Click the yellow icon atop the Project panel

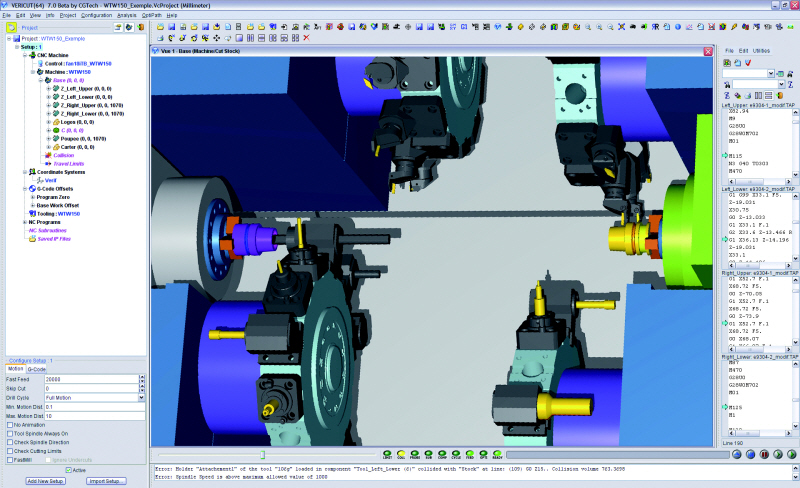tap(11, 28)
